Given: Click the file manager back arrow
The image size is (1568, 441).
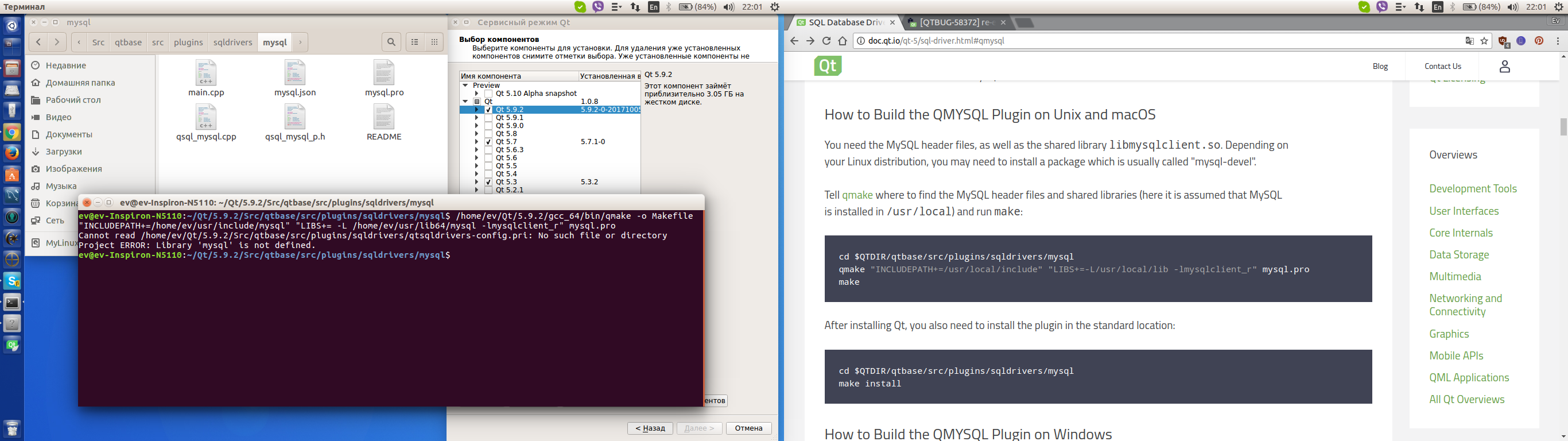Looking at the screenshot, I should pyautogui.click(x=38, y=42).
